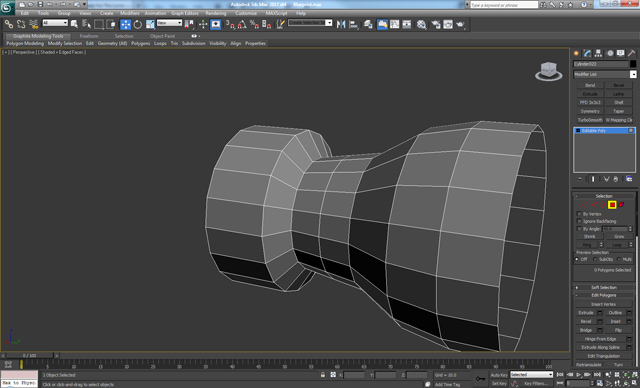640x388 pixels.
Task: Open the Modifiers menu
Action: click(129, 13)
